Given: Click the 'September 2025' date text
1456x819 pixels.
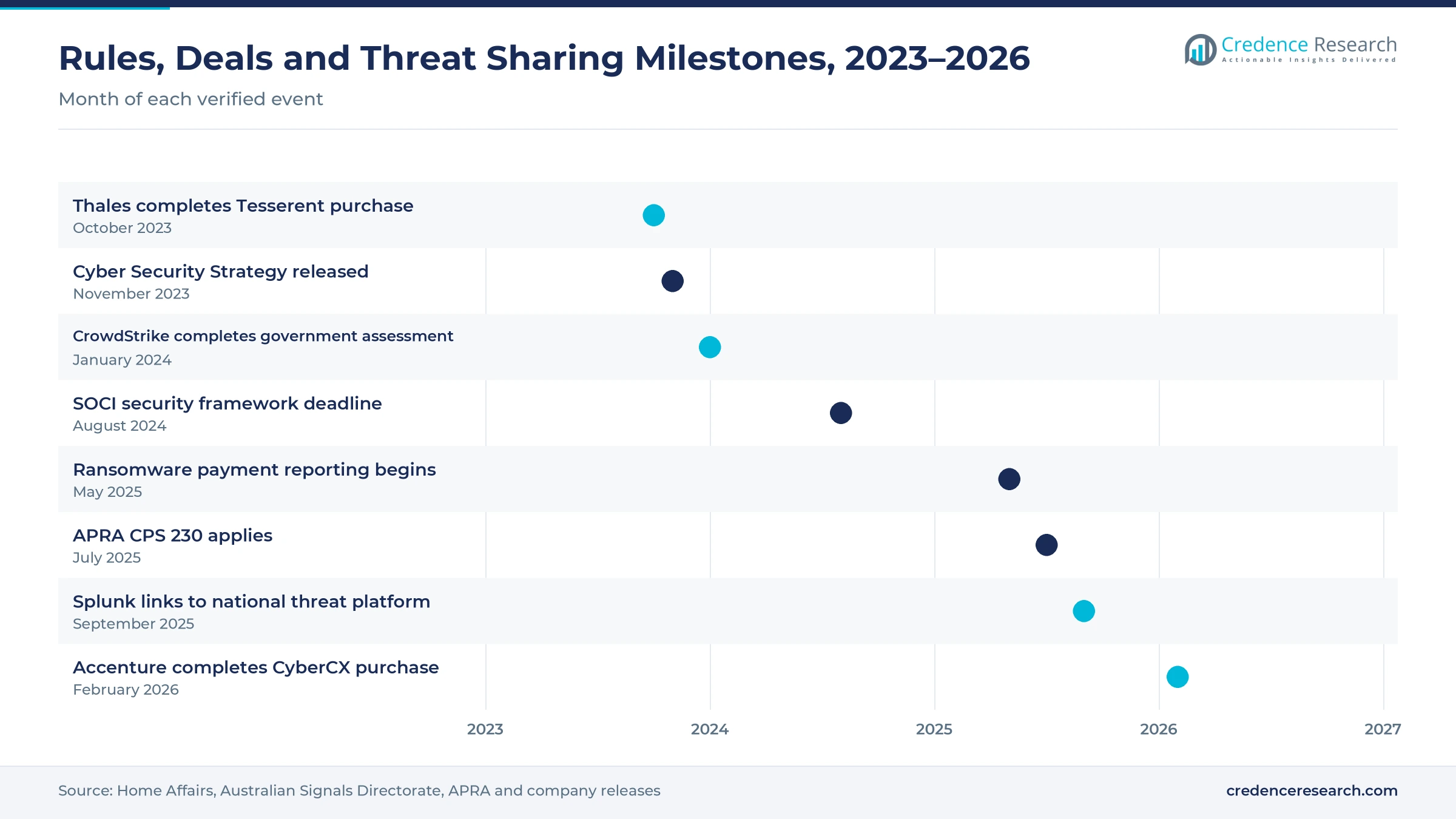Looking at the screenshot, I should click(x=133, y=624).
